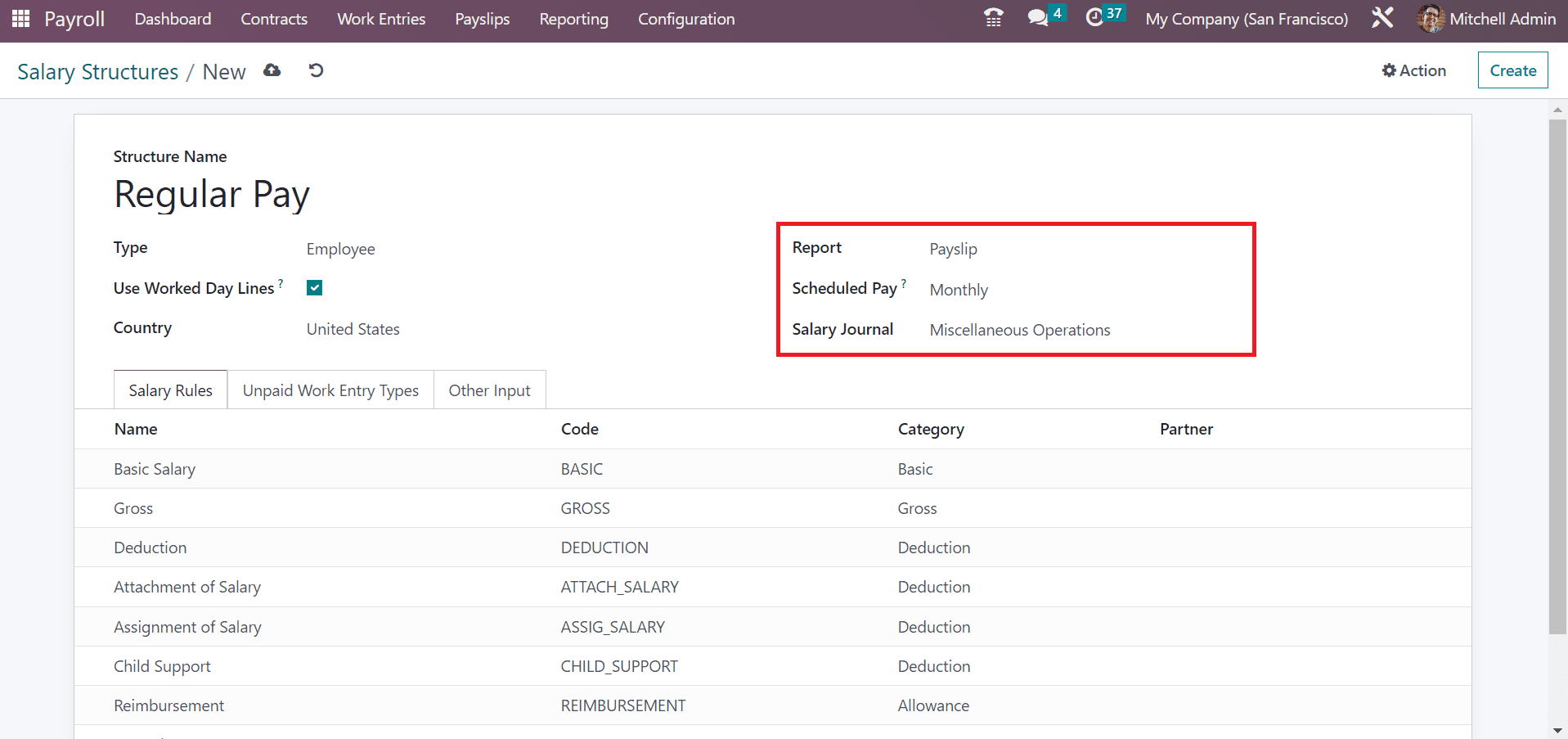Screen dimensions: 1568x739
Task: Click the discard changes undo icon
Action: coord(316,71)
